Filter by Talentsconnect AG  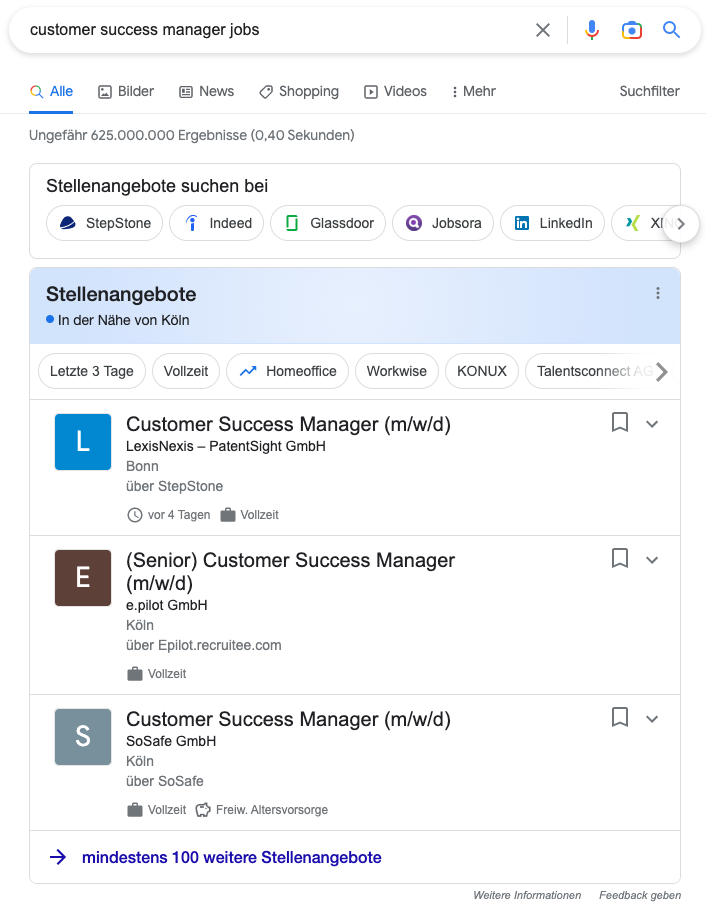click(589, 371)
